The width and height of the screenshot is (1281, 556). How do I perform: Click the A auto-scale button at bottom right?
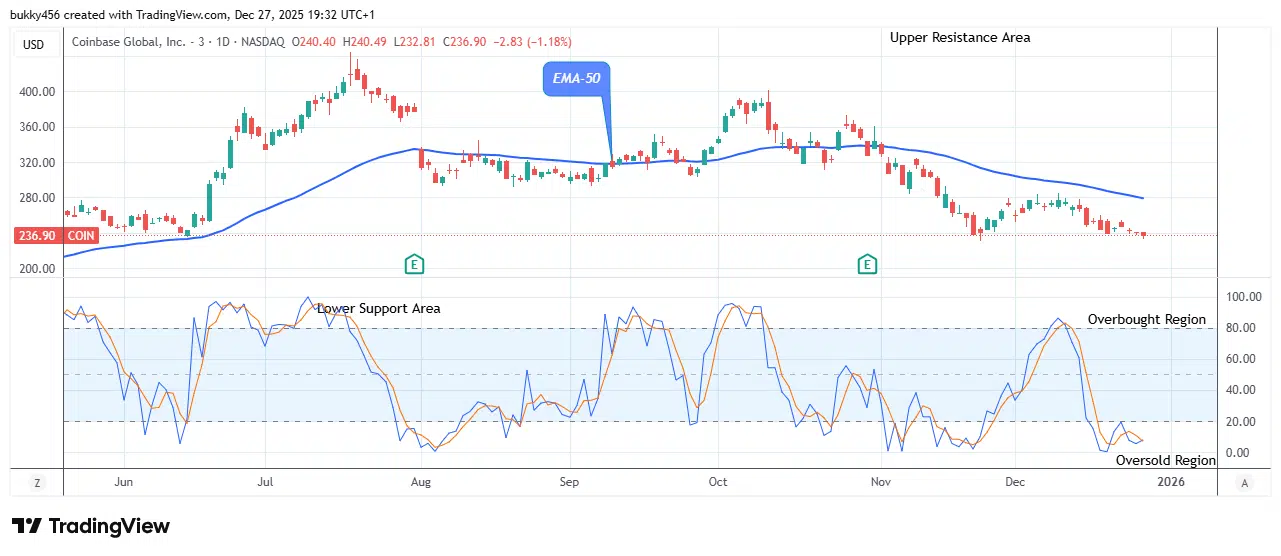(x=1245, y=483)
